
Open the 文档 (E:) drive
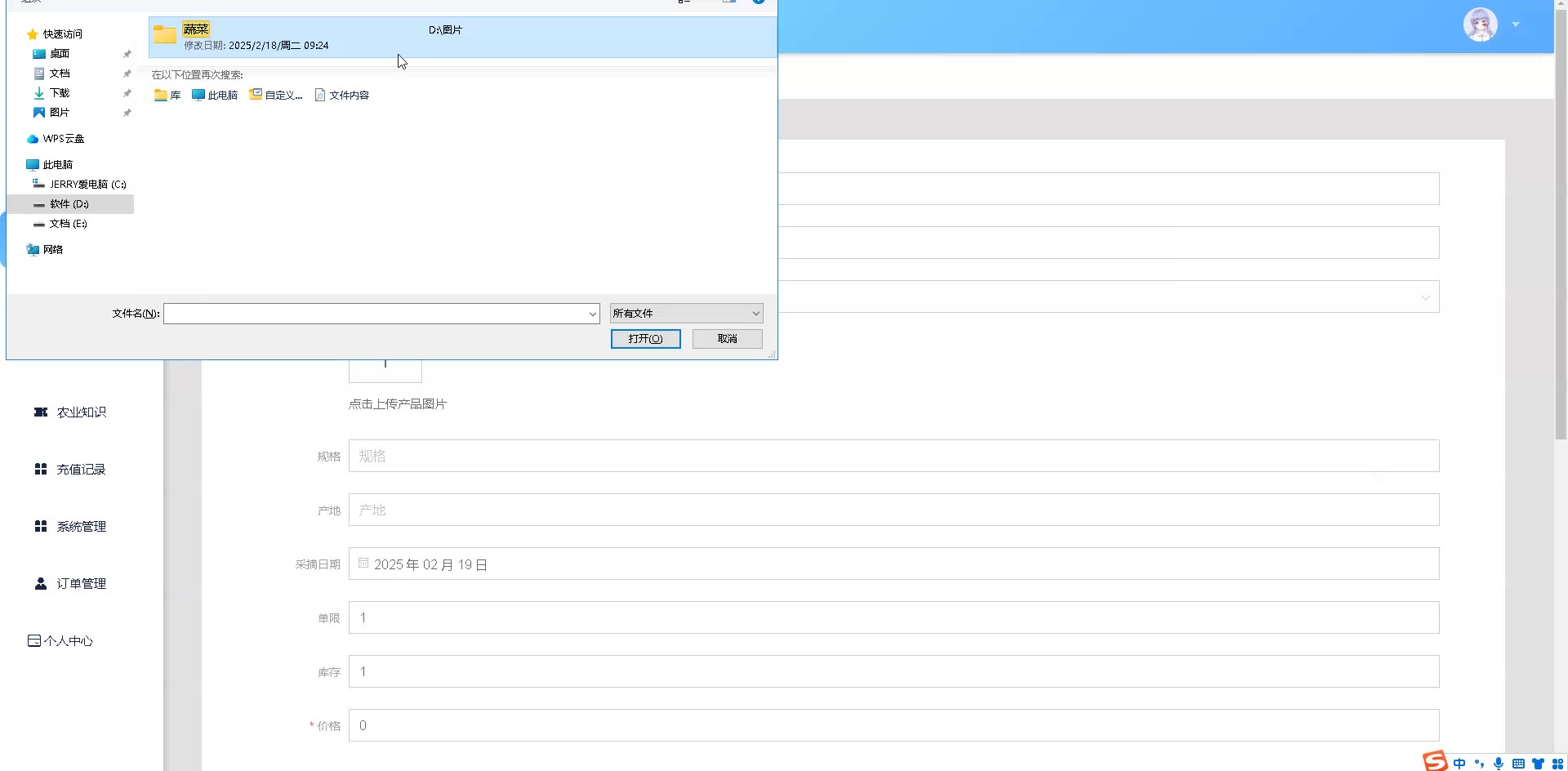point(68,224)
